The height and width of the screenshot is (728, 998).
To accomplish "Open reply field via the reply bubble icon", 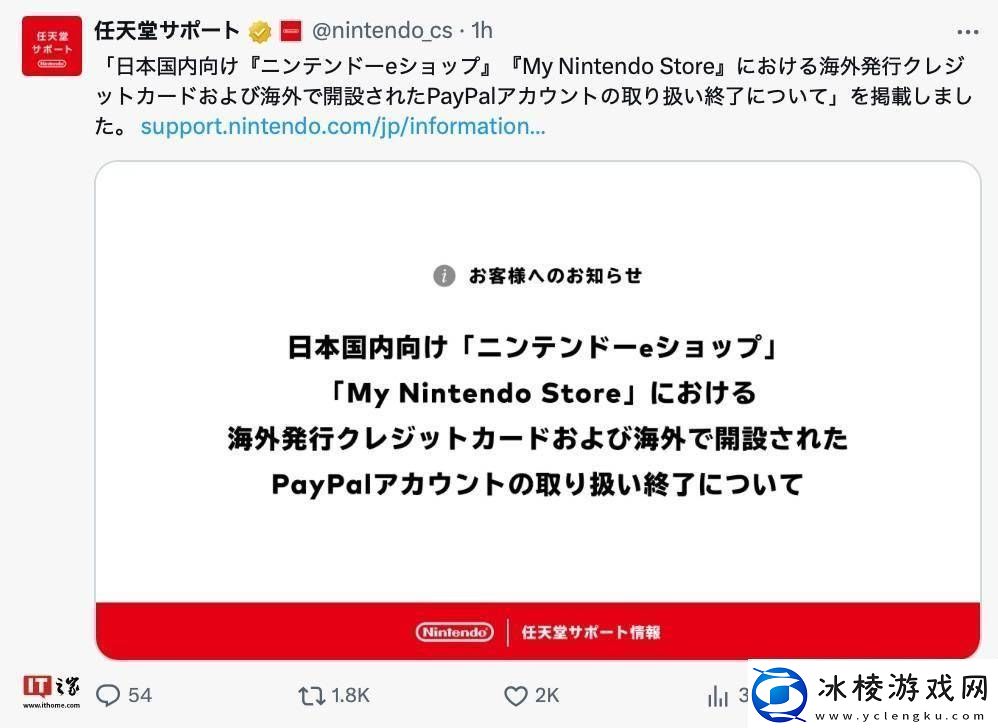I will point(110,695).
